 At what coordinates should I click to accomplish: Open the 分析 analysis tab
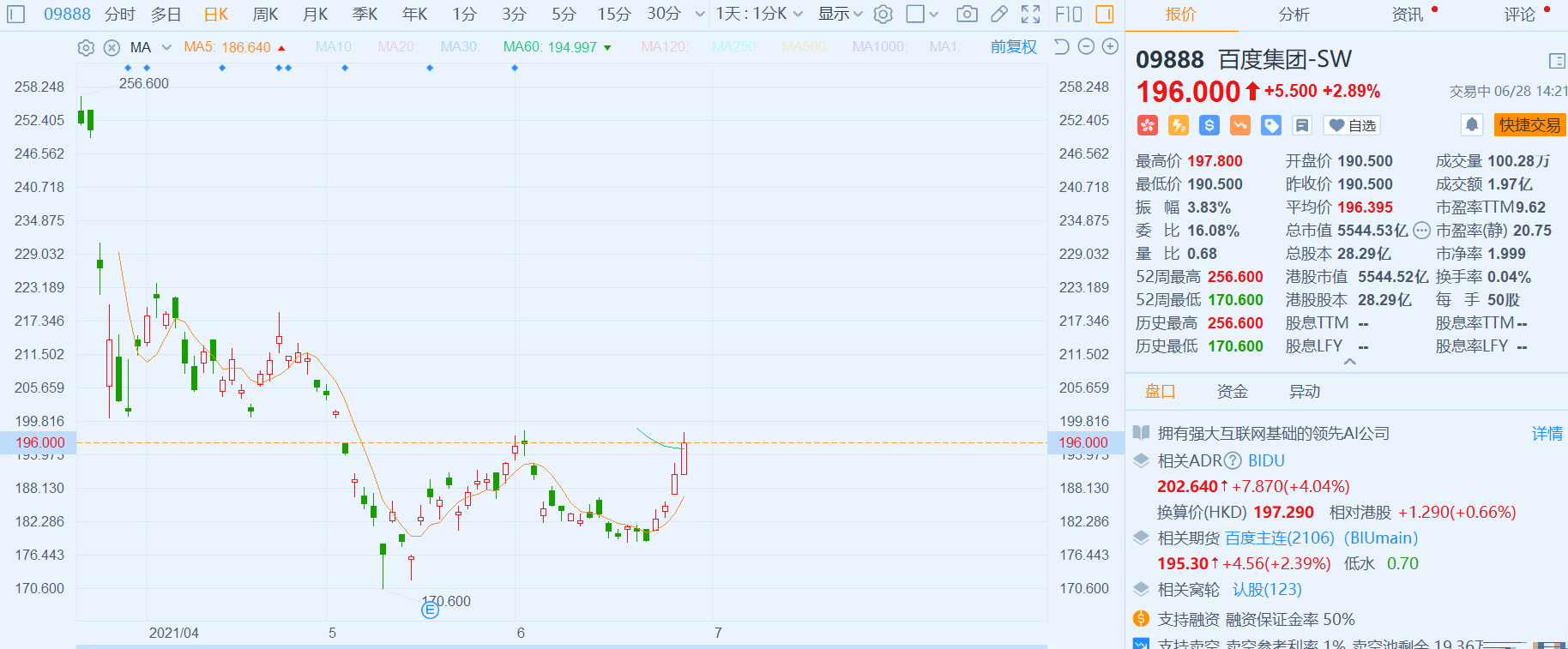pos(1294,15)
